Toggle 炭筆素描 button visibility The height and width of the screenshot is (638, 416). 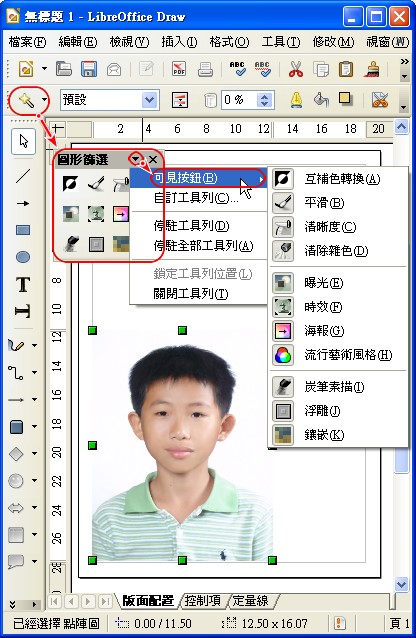coord(338,387)
